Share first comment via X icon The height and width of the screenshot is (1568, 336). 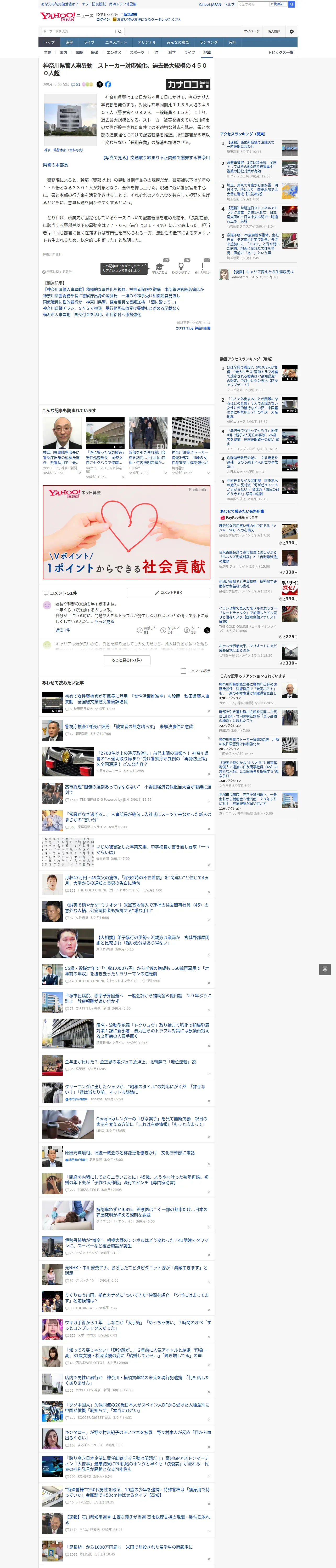[207, 630]
